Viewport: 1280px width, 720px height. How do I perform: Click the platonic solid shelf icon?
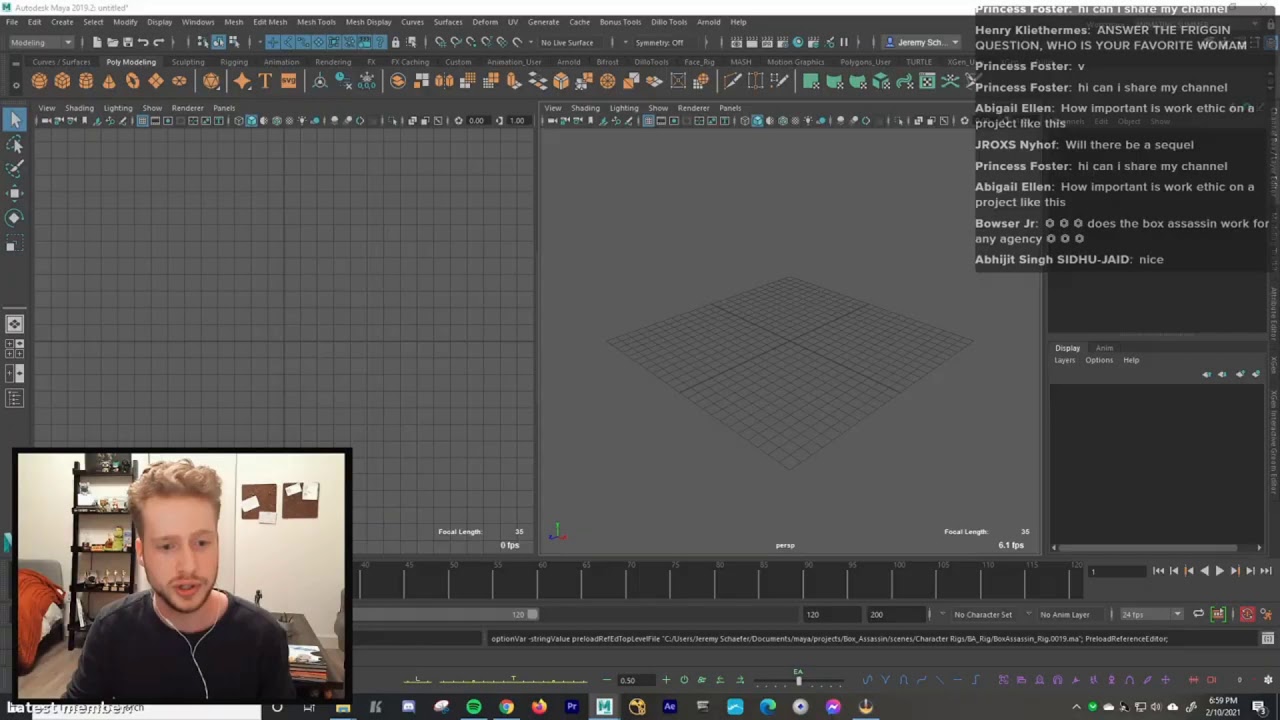(211, 81)
